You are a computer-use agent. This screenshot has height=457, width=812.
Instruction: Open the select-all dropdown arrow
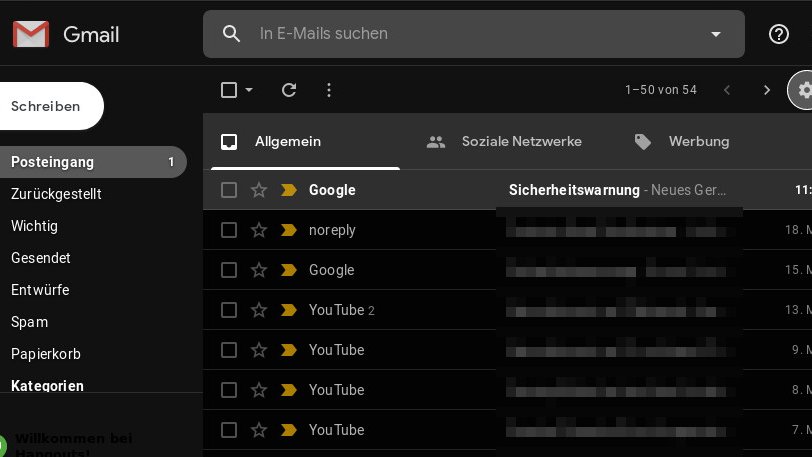[x=249, y=90]
